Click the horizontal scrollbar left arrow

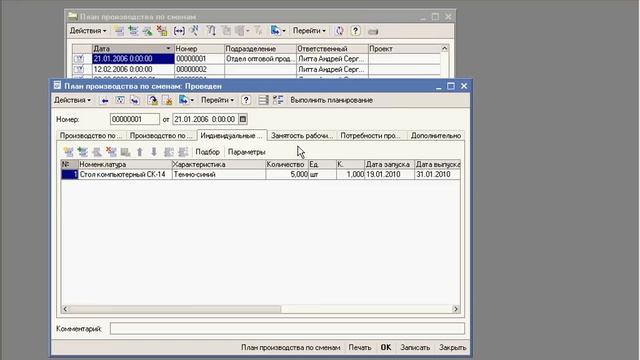(65, 309)
